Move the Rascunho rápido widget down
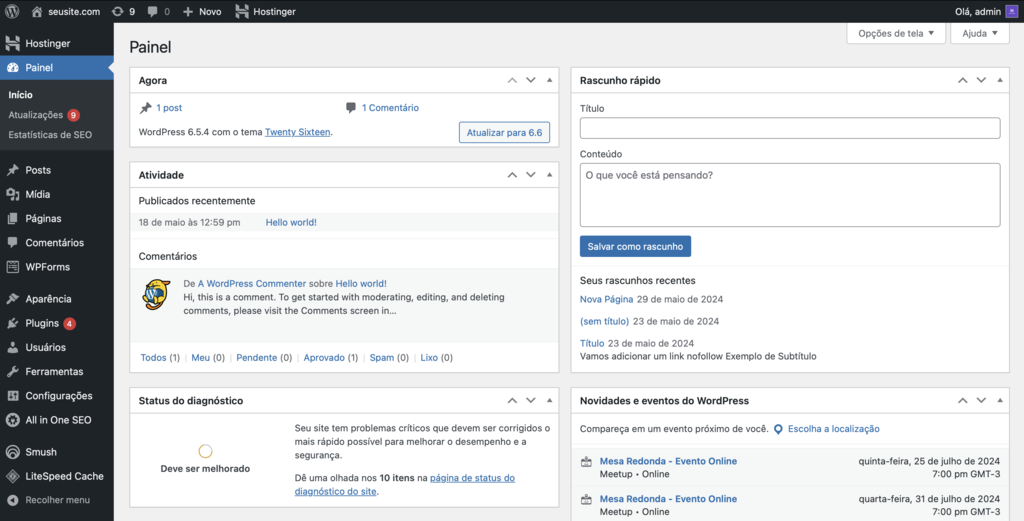Screen dimensions: 1024x521 [981, 80]
